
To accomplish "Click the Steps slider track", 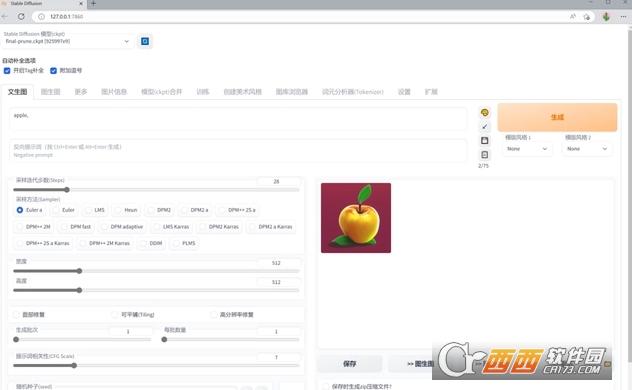I will [156, 190].
